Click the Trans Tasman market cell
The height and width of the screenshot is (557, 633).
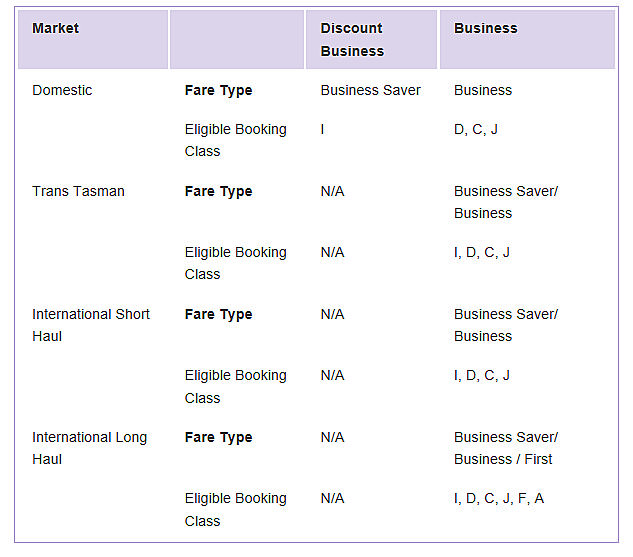tap(78, 191)
